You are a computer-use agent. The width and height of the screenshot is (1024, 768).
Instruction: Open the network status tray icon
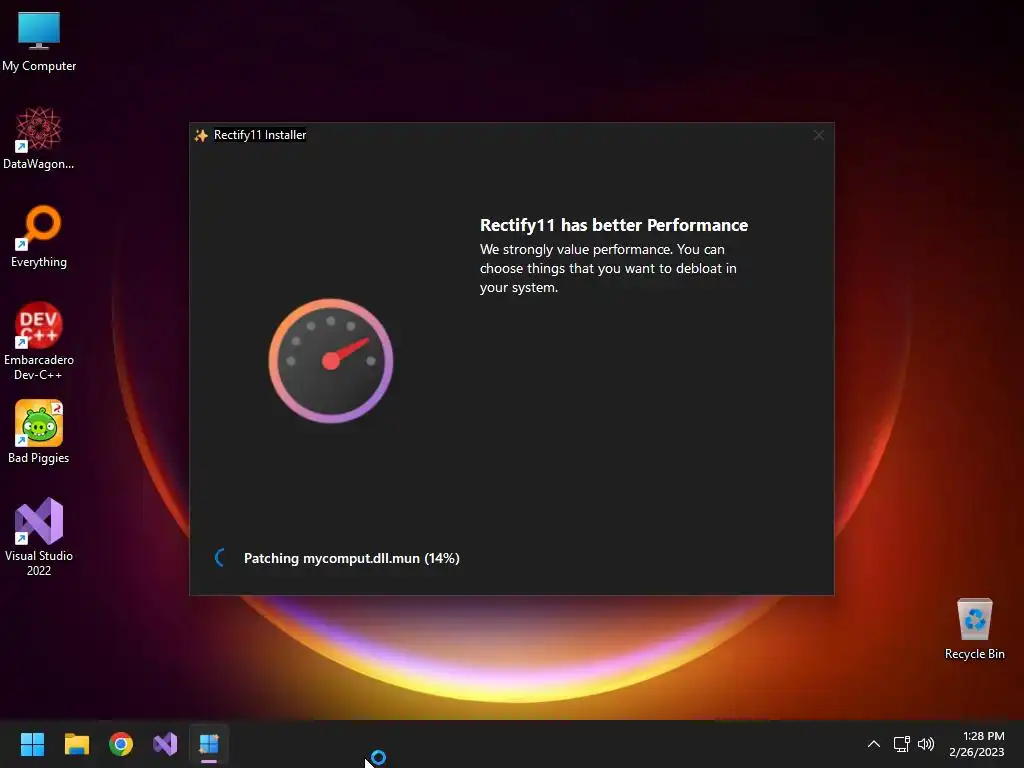coord(901,744)
